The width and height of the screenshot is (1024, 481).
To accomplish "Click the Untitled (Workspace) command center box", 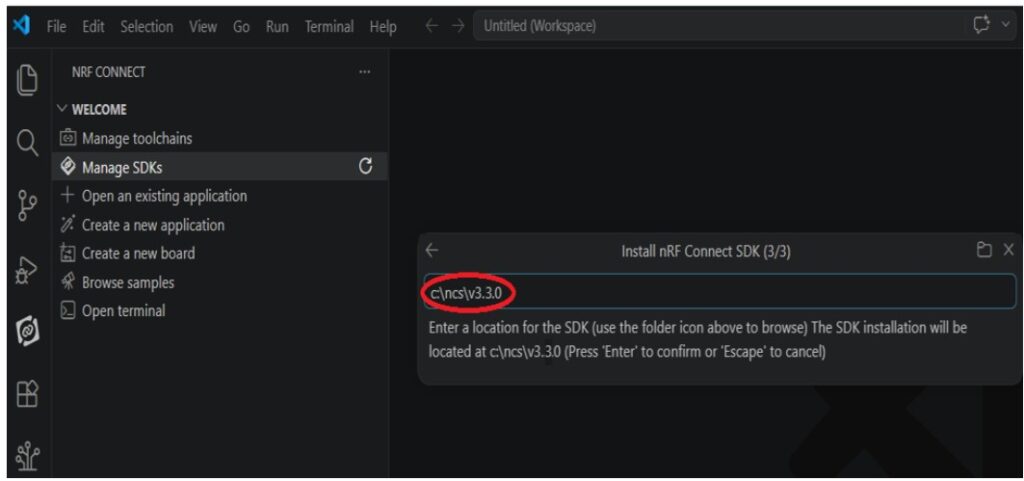I will 716,26.
